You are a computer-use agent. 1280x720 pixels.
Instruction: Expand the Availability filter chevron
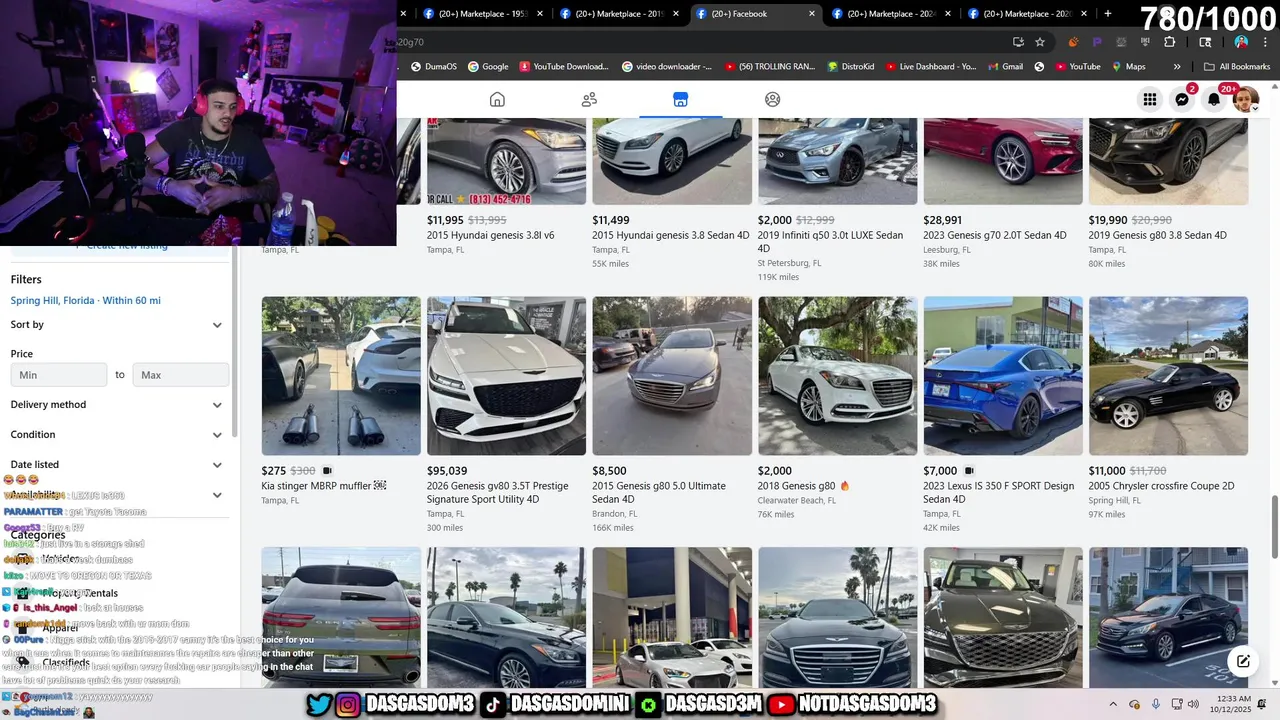[217, 495]
